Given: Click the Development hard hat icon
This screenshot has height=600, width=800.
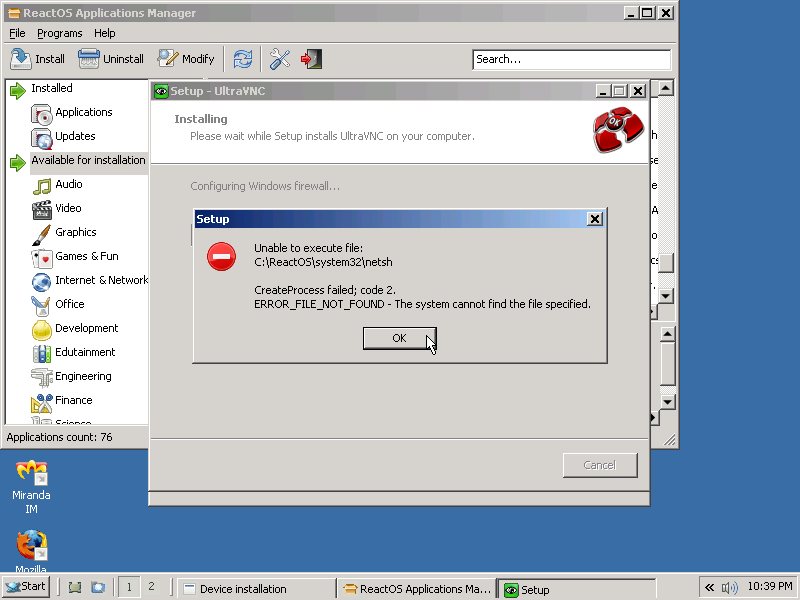Looking at the screenshot, I should coord(42,330).
